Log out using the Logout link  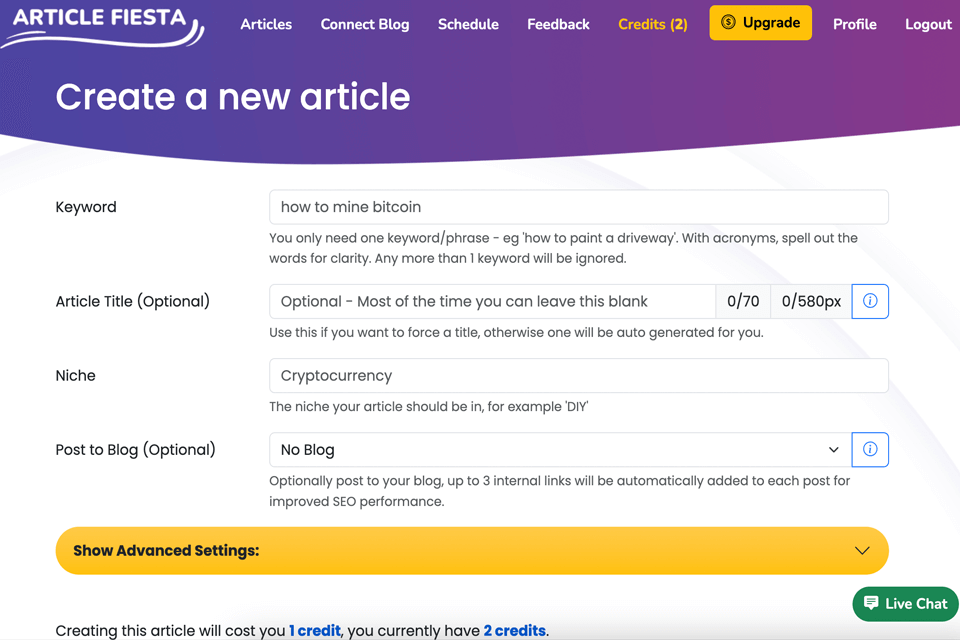point(928,24)
